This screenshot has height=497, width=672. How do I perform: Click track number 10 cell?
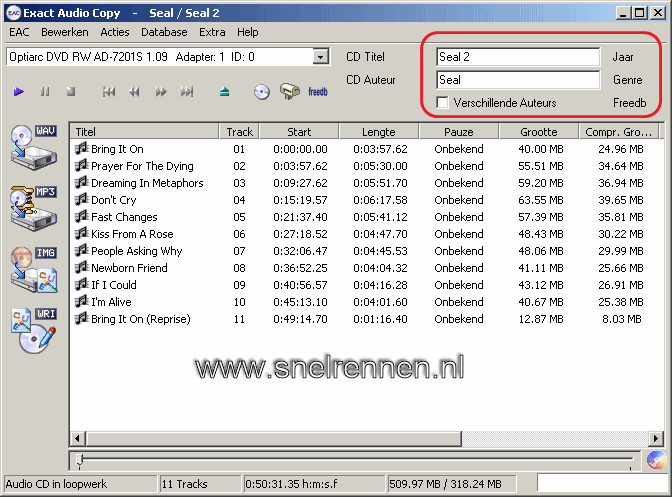click(x=239, y=302)
